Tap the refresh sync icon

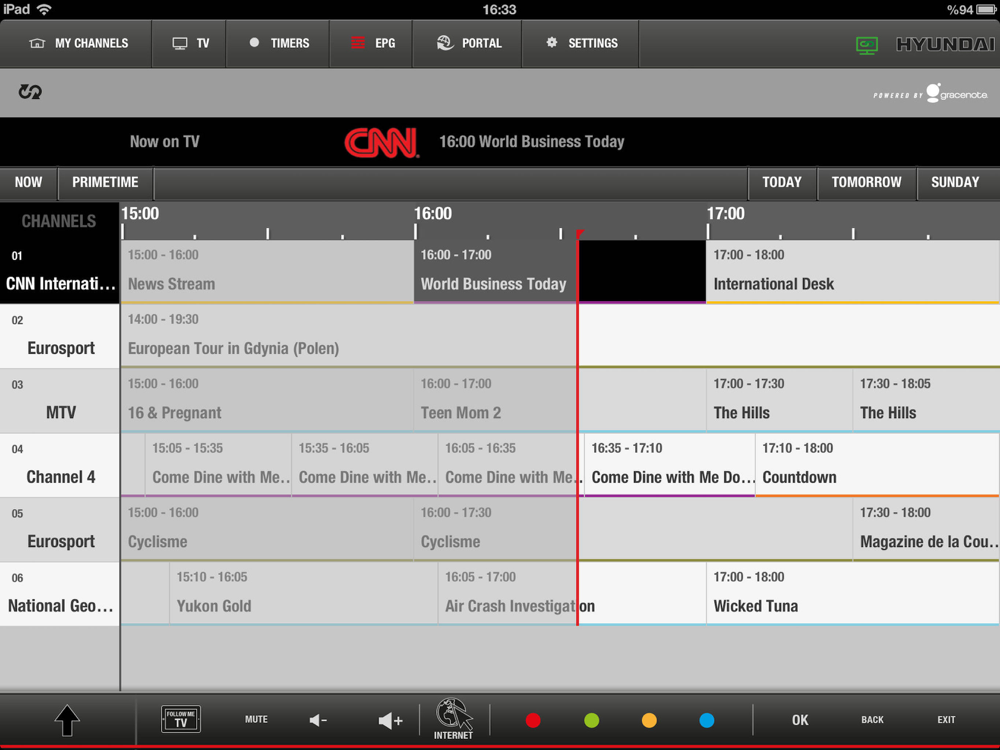29,92
